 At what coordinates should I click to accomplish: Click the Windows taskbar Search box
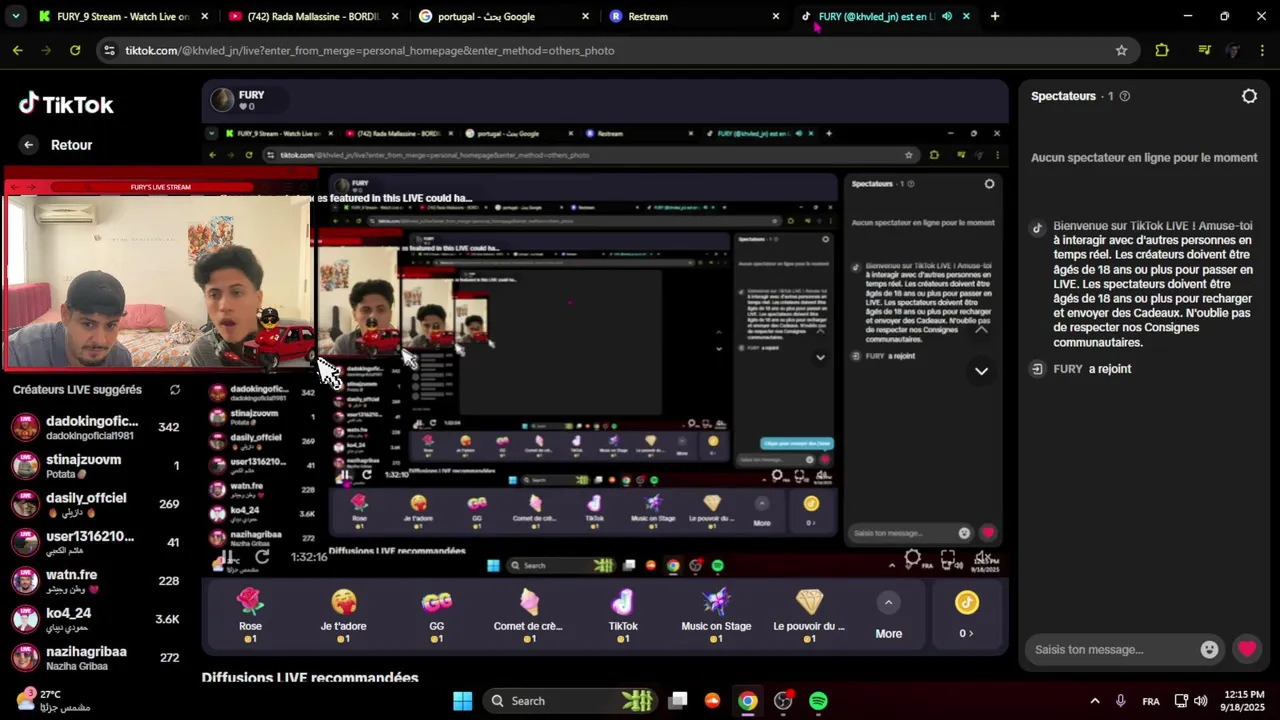[569, 701]
